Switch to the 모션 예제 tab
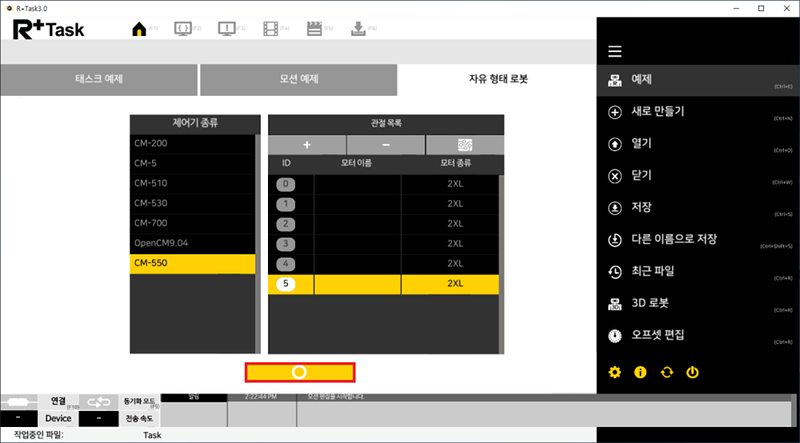This screenshot has height=443, width=800. tap(297, 79)
